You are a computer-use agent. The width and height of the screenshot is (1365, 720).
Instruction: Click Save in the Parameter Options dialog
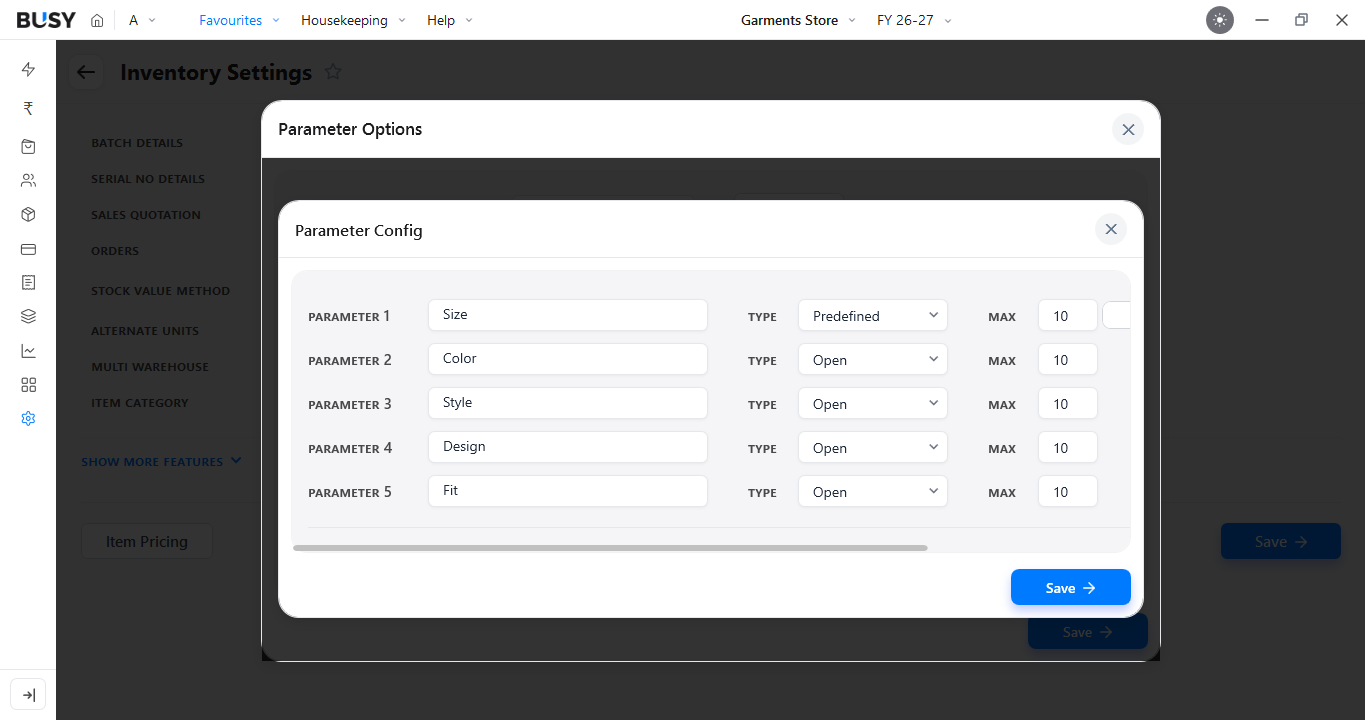(1087, 632)
